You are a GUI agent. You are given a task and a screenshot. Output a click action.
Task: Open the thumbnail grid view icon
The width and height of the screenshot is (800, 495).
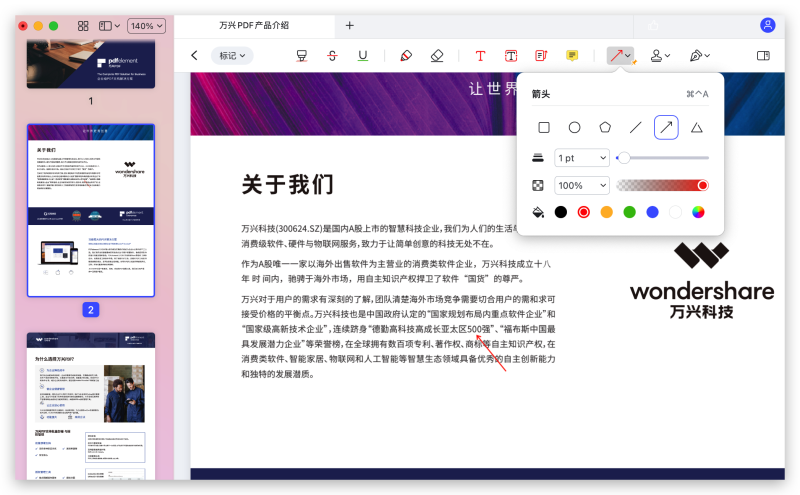(83, 26)
